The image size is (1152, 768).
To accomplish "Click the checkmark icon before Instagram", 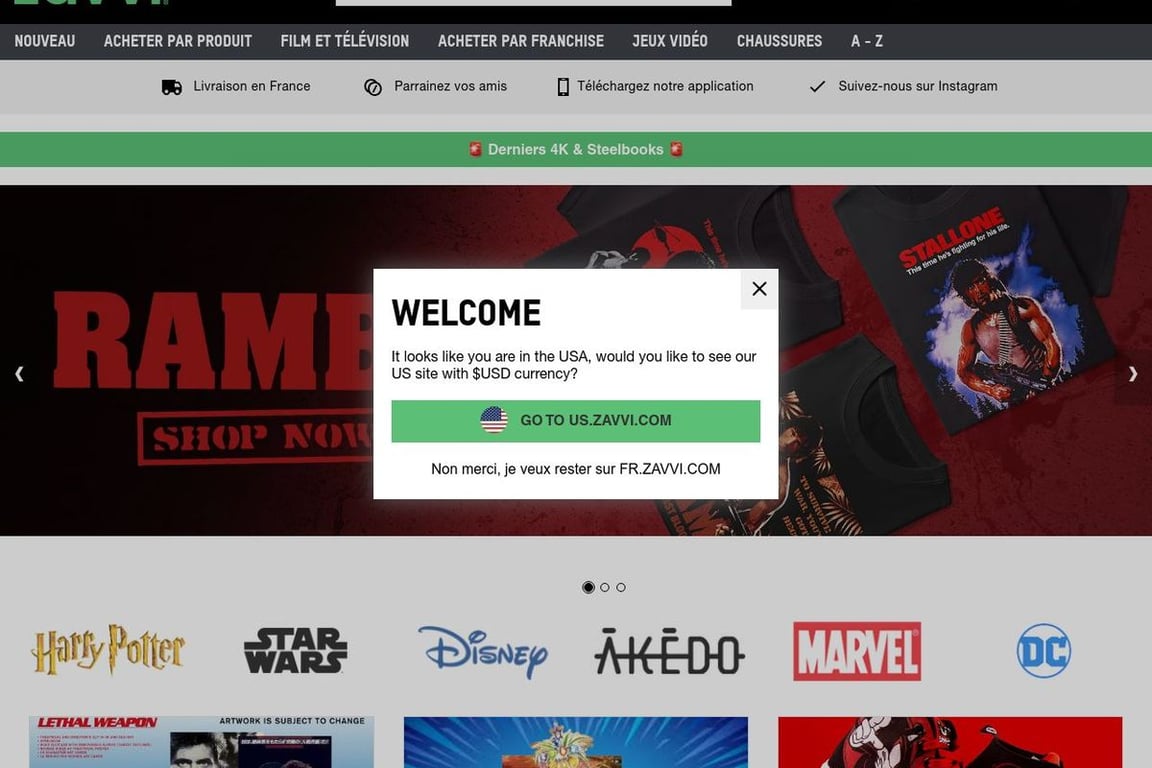I will coord(817,87).
